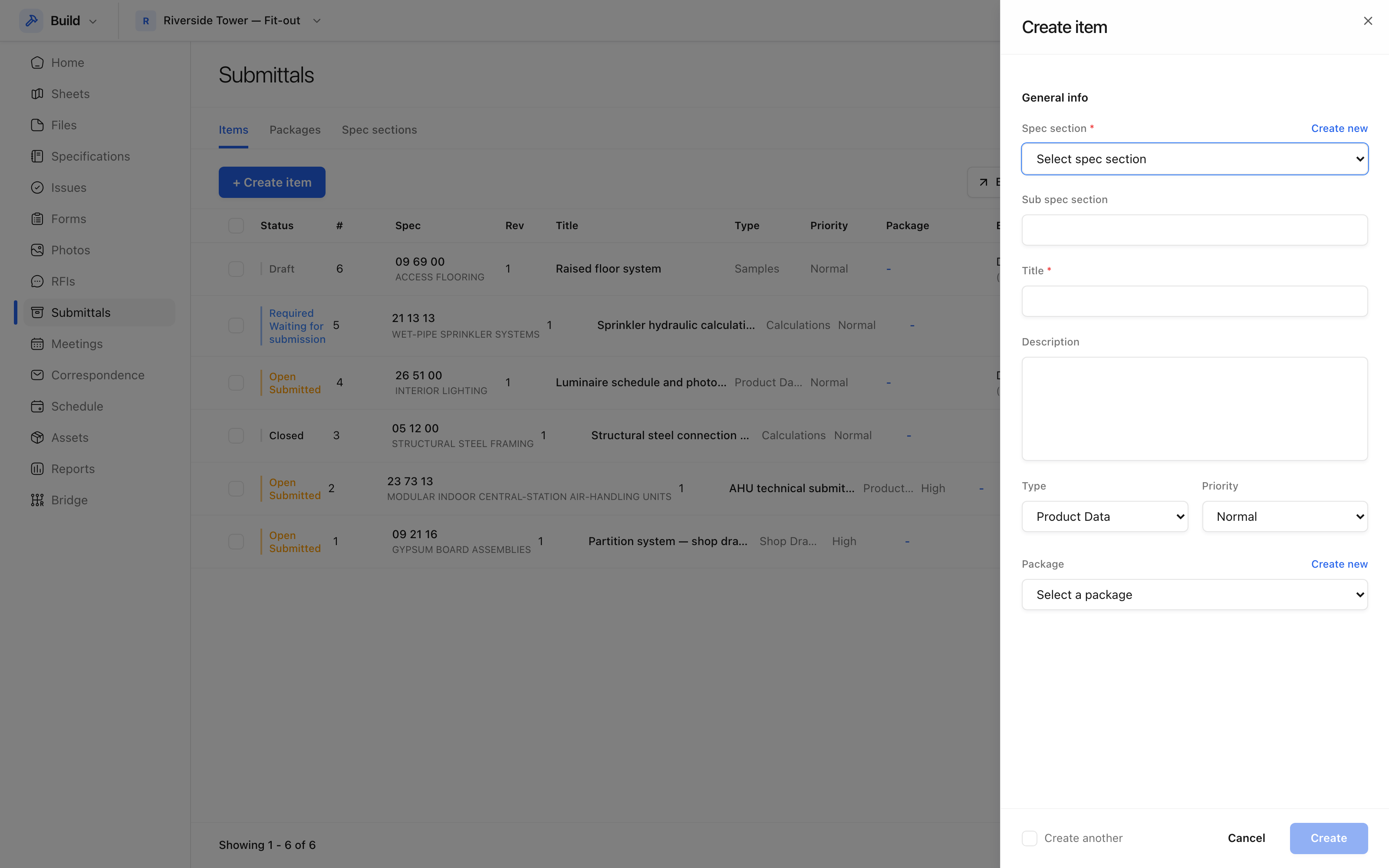Click the Files icon in the sidebar

[37, 125]
